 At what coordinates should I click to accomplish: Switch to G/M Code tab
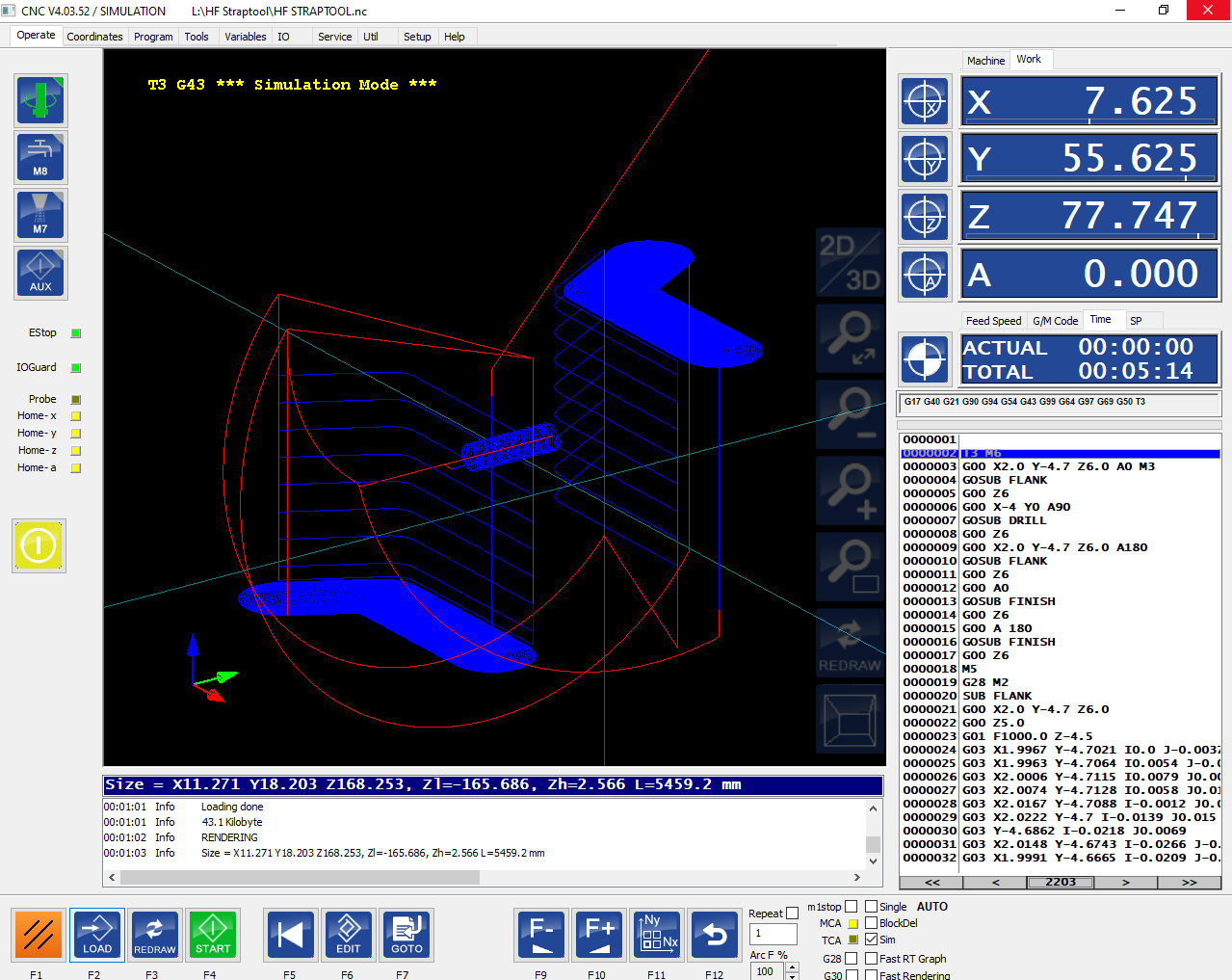point(1055,321)
